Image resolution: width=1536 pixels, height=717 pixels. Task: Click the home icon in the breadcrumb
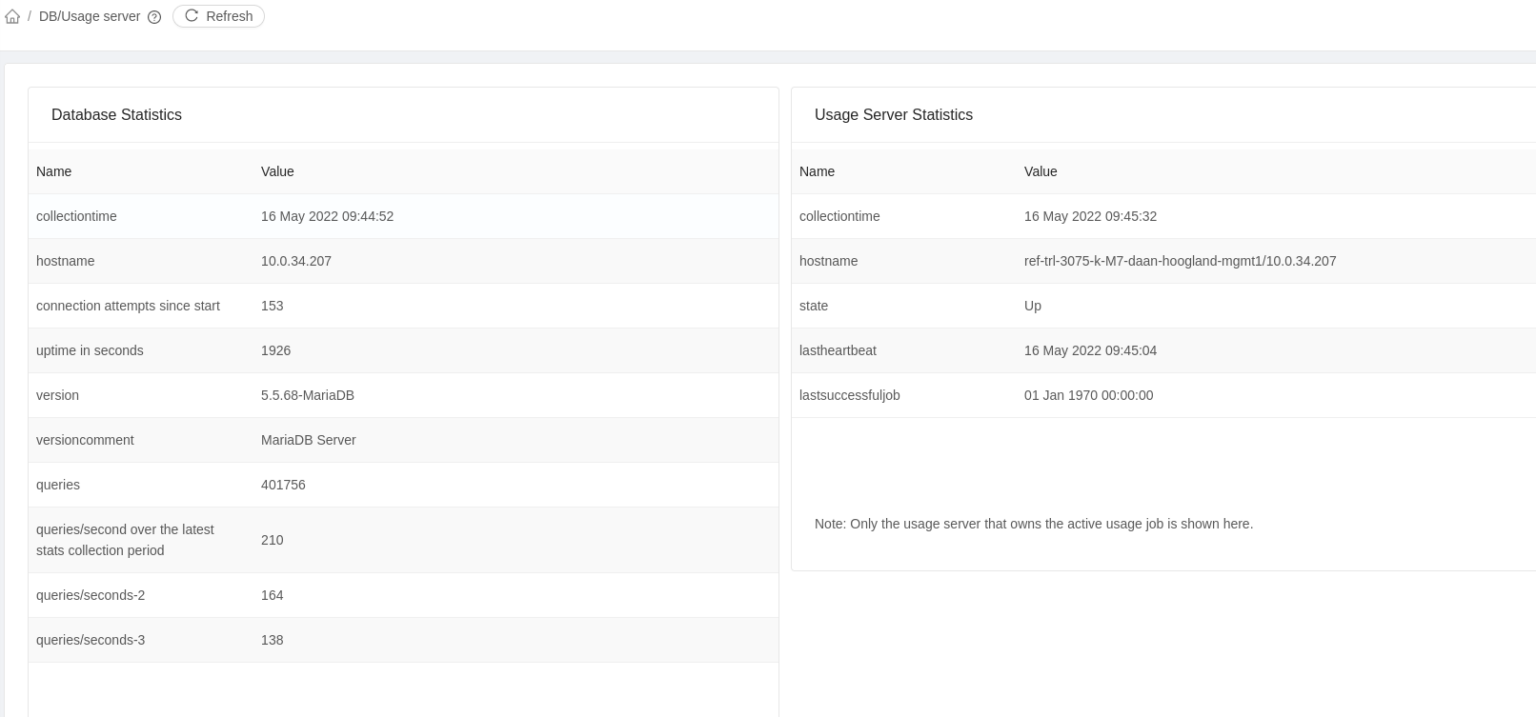coord(14,16)
